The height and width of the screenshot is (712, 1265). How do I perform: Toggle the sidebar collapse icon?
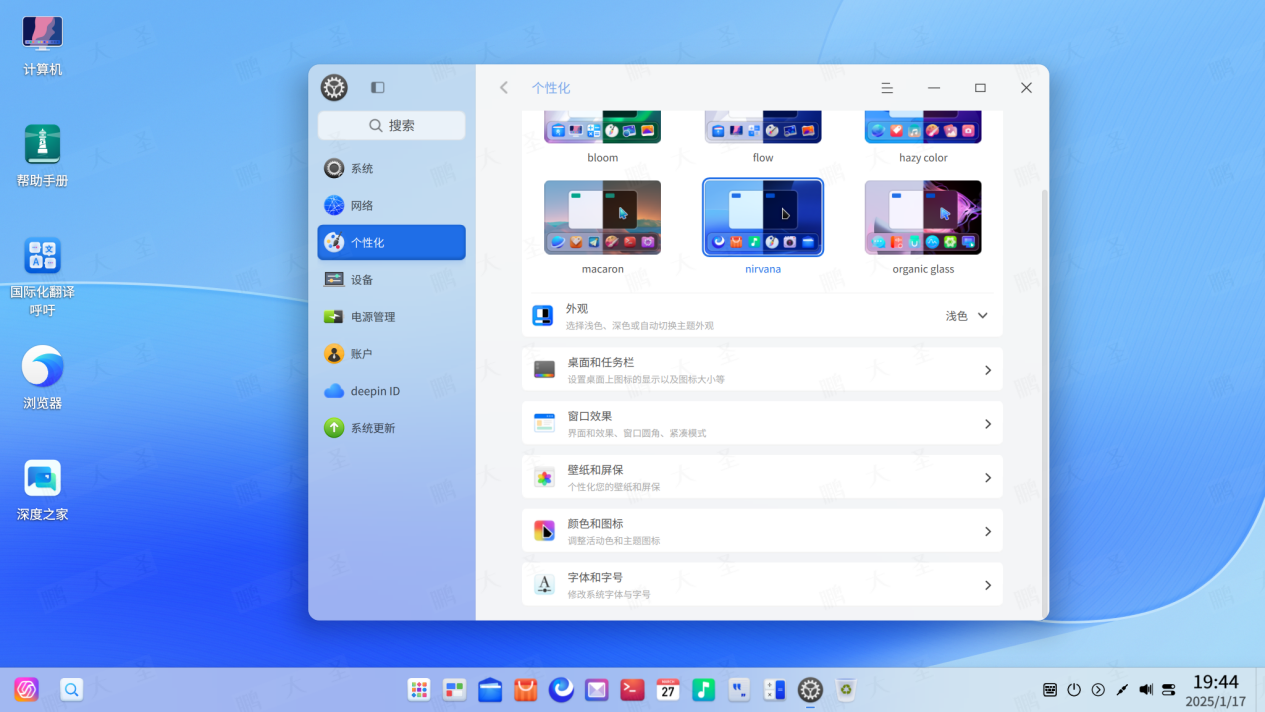point(378,88)
